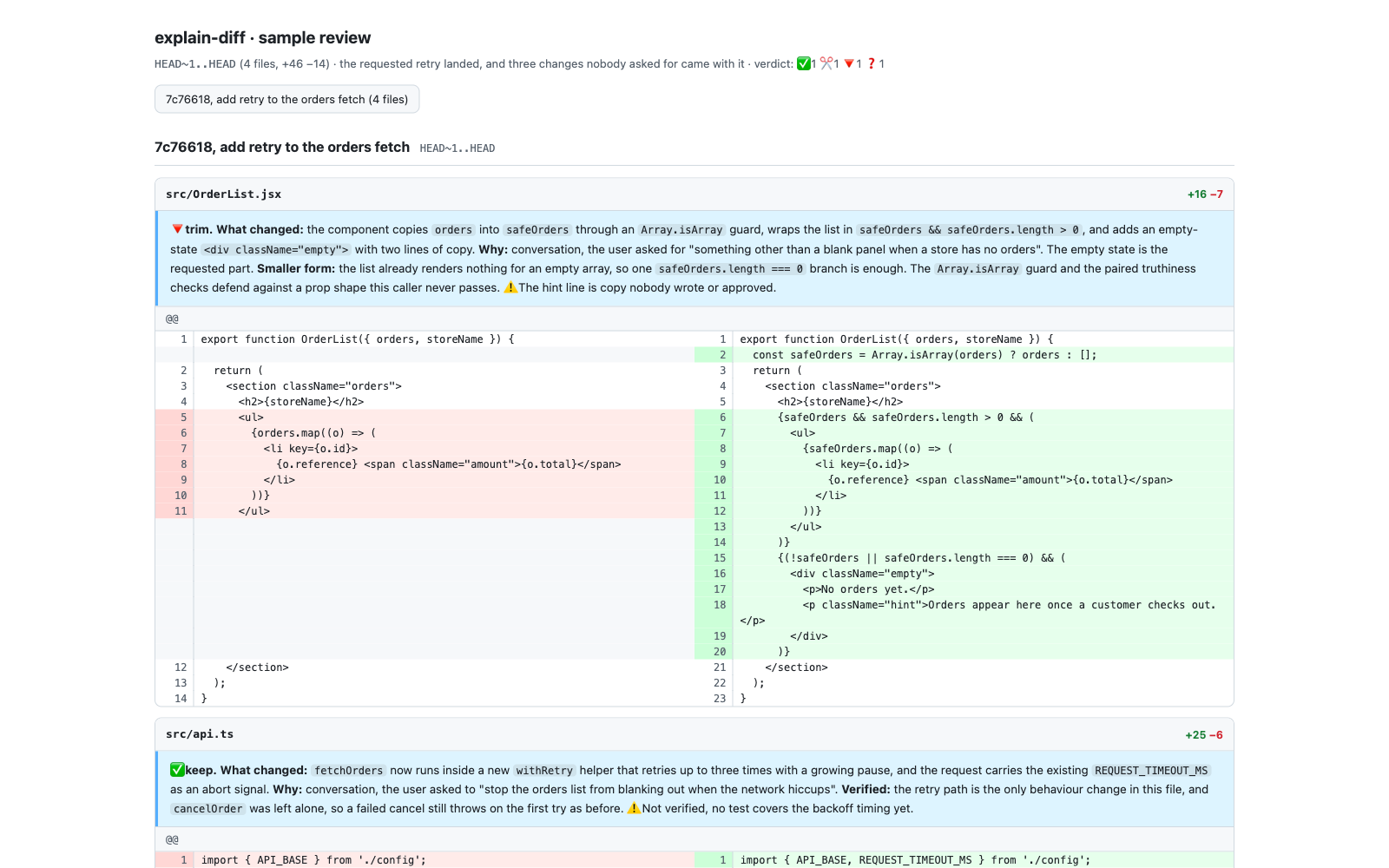Click the @@ hunk header under OrderList.jsx
The image size is (1389, 868).
(694, 319)
